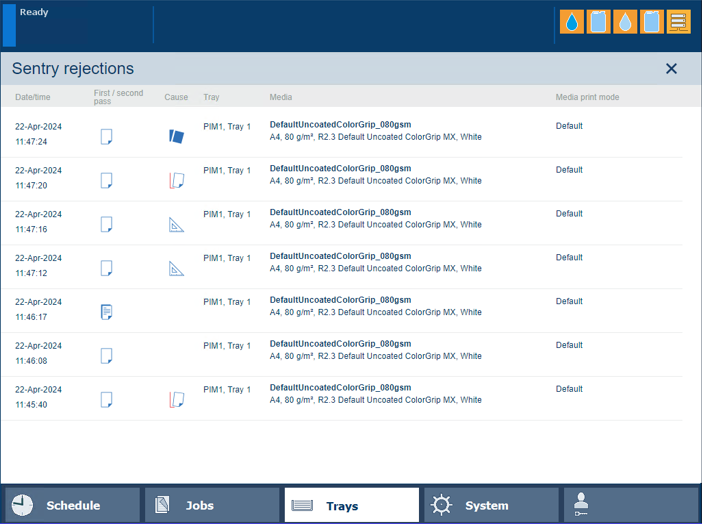Switch to the Jobs tab
702x524 pixels.
212,505
